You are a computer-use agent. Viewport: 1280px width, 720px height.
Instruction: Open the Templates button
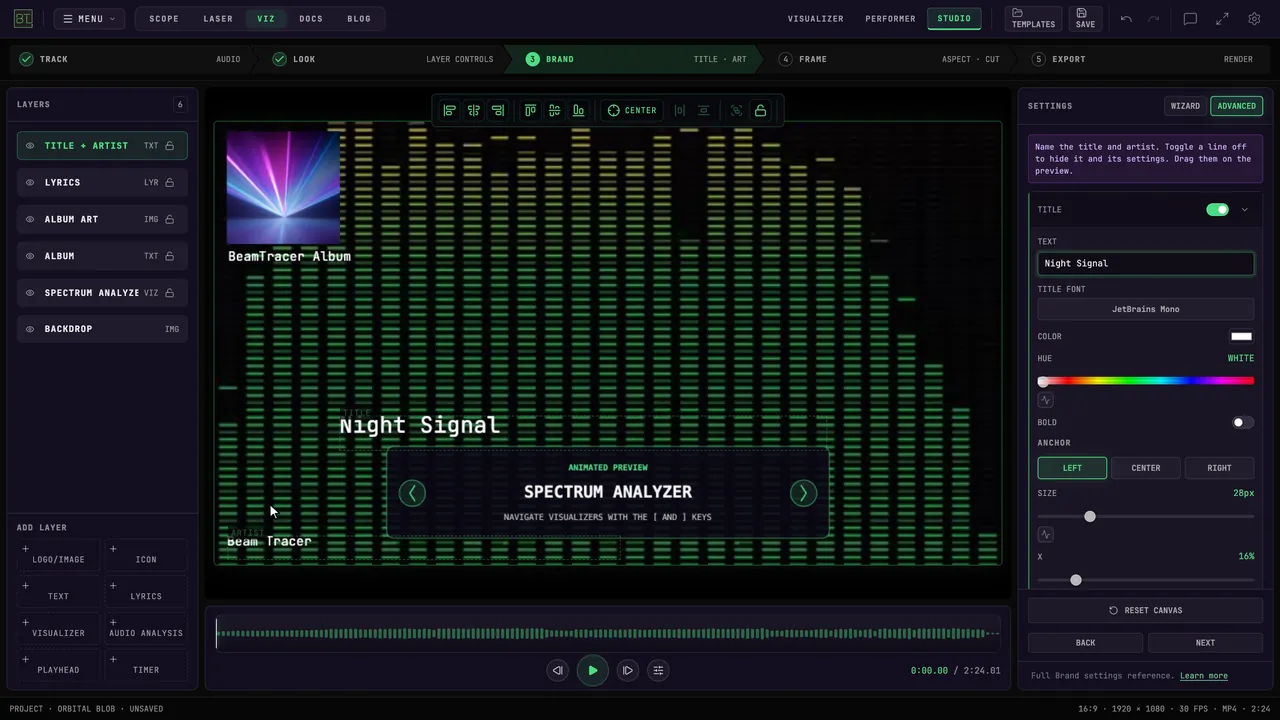click(x=1033, y=19)
